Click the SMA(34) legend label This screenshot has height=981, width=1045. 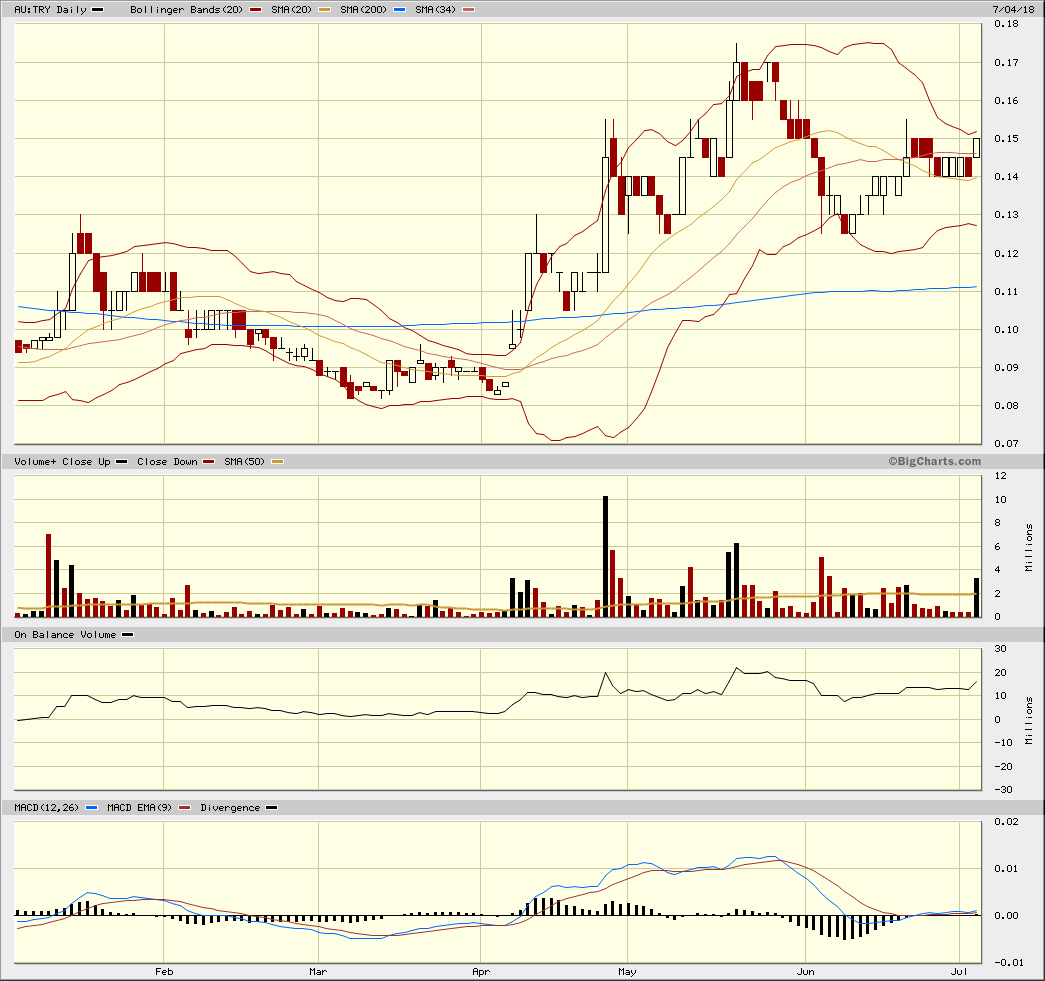pyautogui.click(x=435, y=10)
